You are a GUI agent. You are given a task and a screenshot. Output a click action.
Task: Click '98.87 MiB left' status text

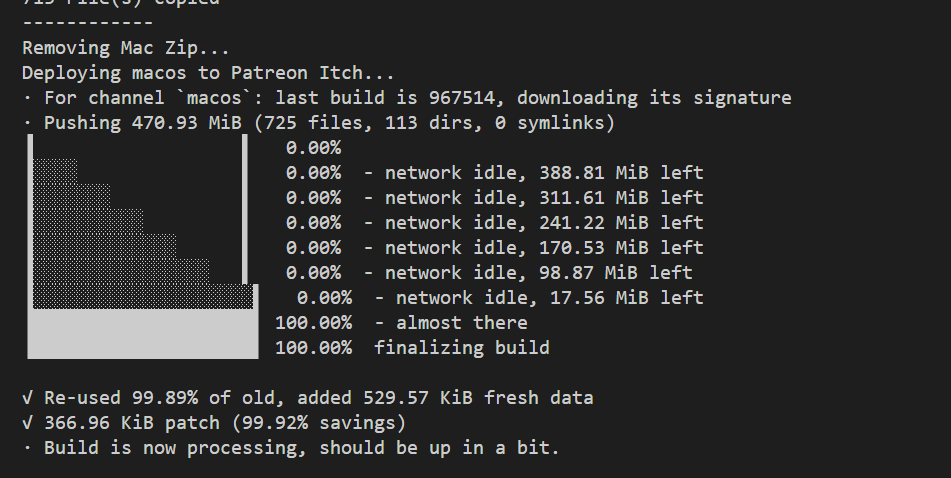pyautogui.click(x=616, y=272)
